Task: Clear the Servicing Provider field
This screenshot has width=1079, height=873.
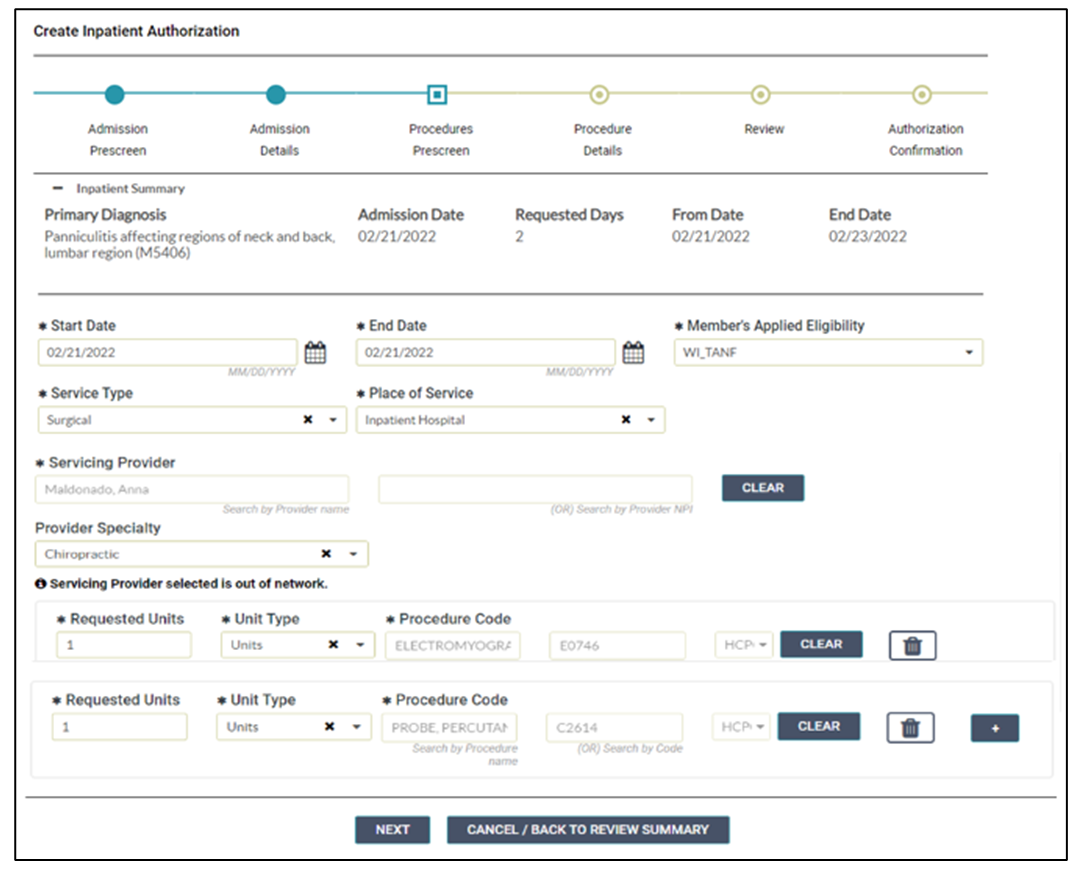Action: [762, 488]
